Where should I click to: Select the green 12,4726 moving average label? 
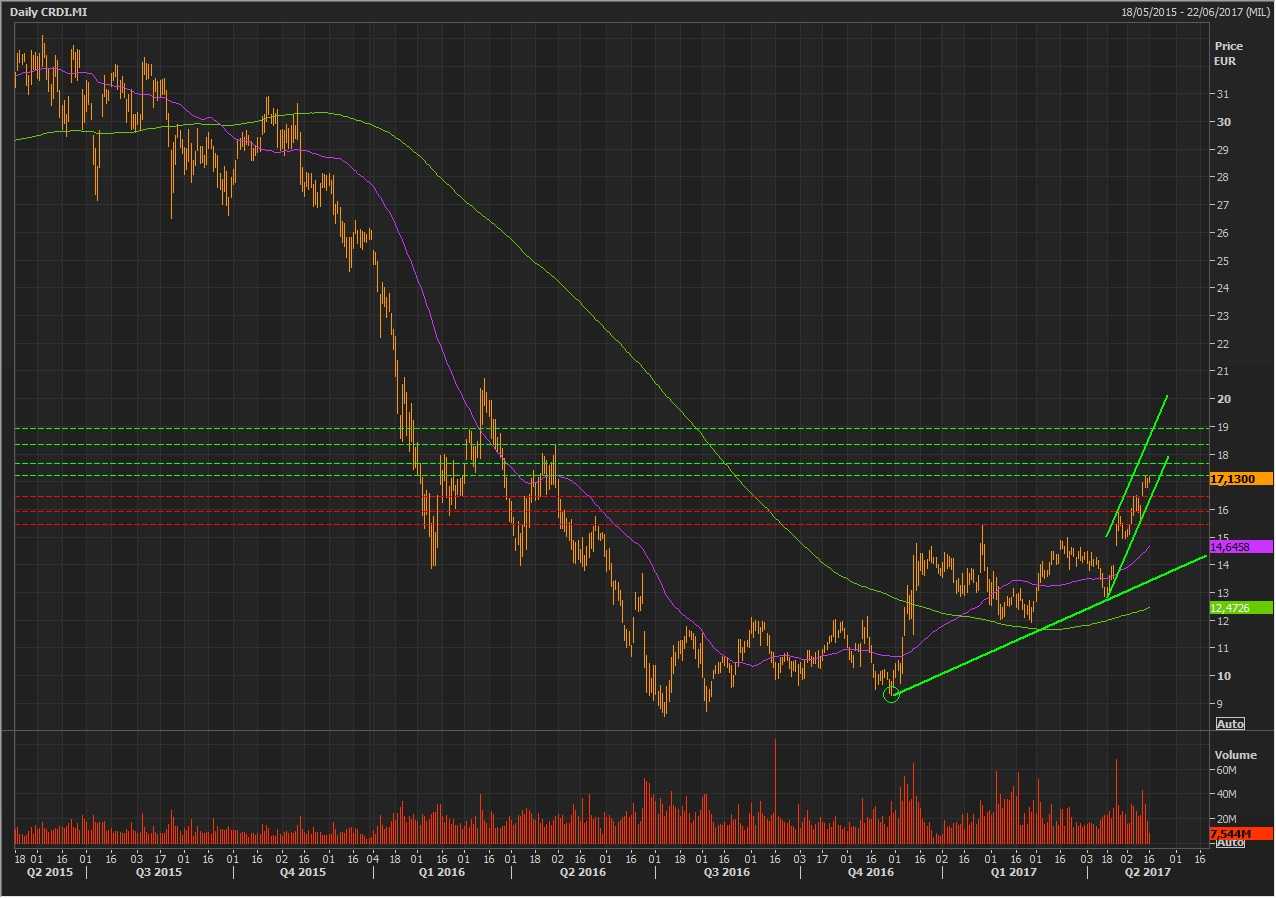pyautogui.click(x=1240, y=608)
